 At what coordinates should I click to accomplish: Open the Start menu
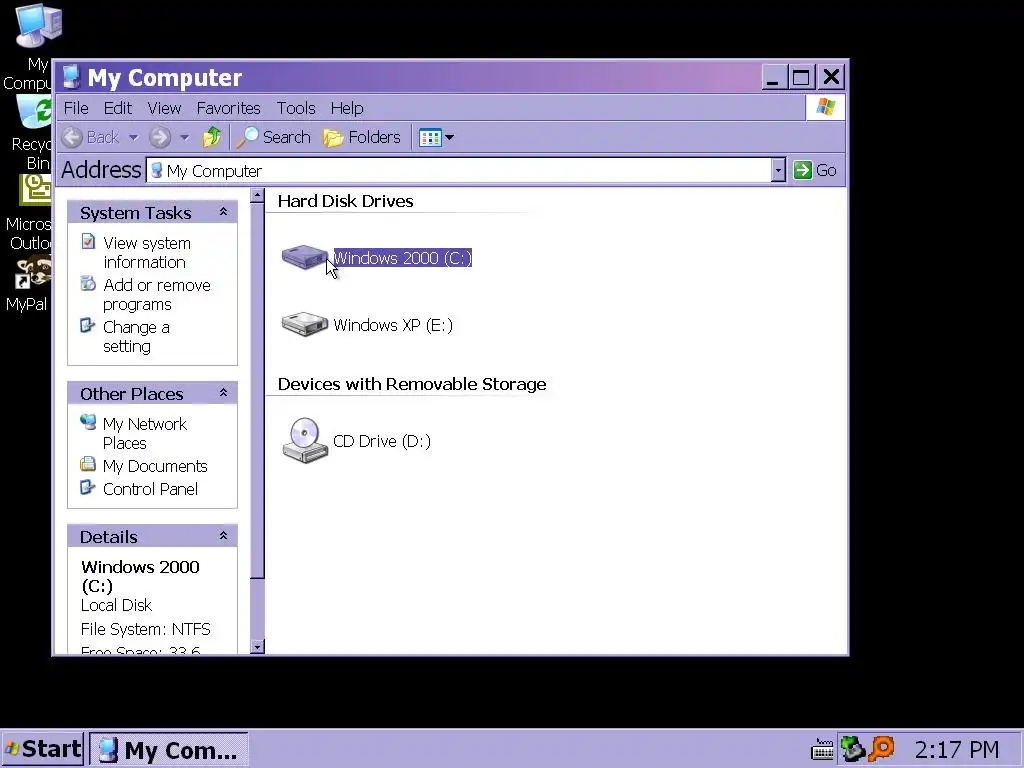click(42, 748)
